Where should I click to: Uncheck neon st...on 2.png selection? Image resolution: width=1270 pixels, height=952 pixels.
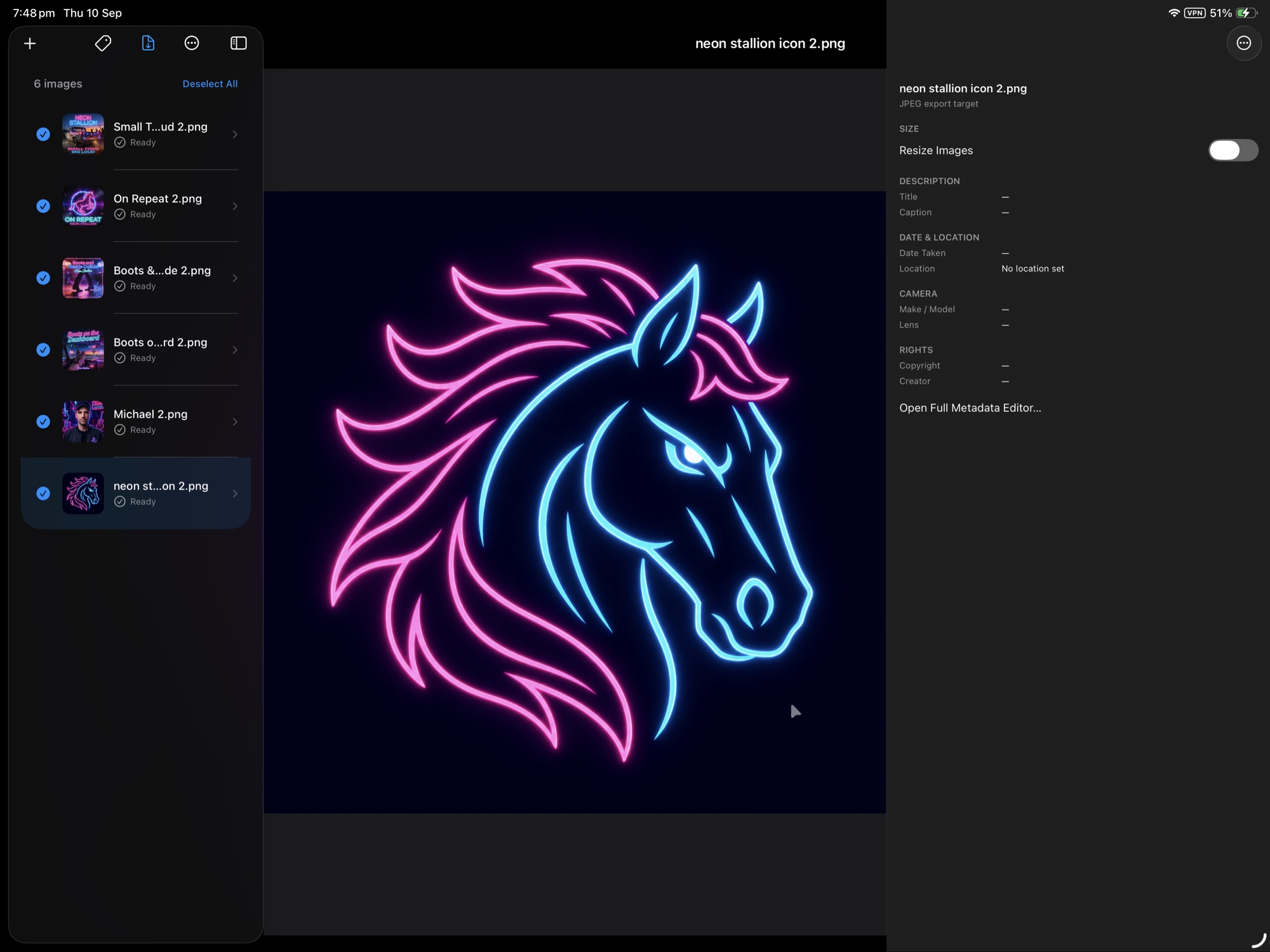click(43, 493)
